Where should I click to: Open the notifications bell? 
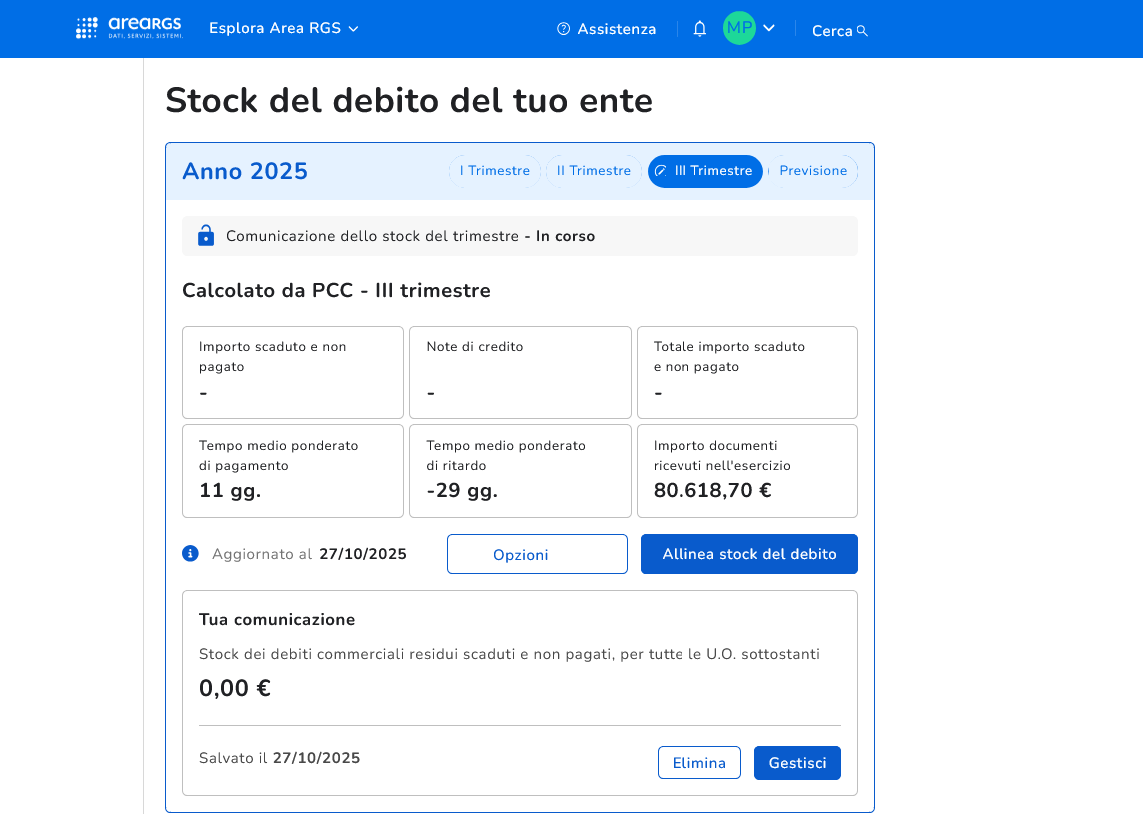699,29
